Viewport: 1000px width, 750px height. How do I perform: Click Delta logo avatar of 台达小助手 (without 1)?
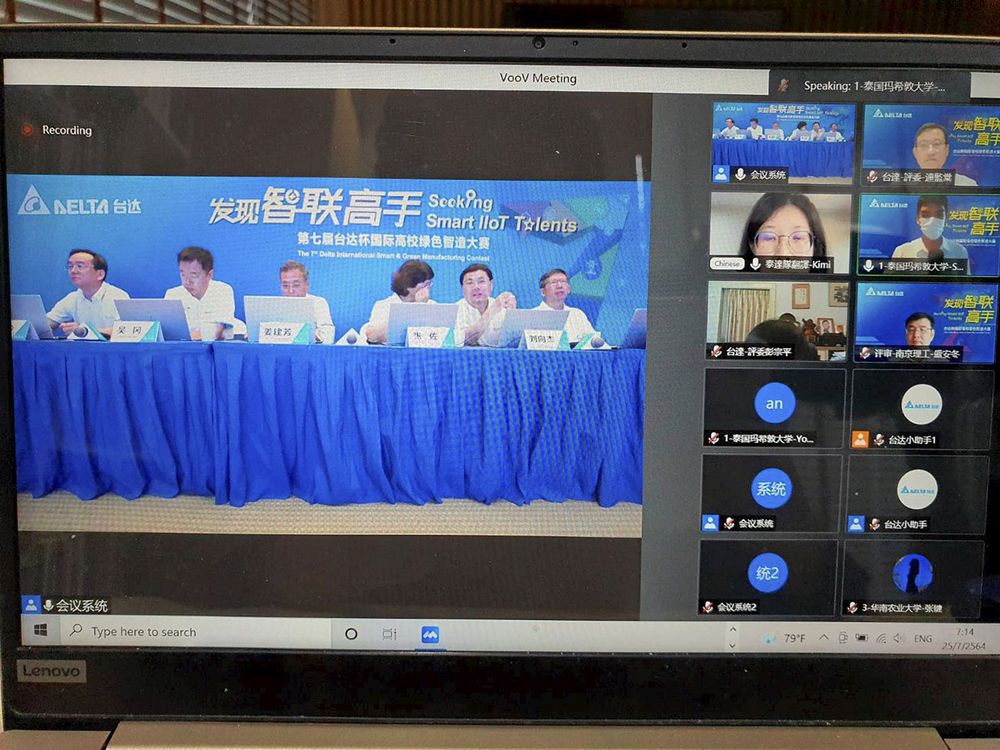(917, 490)
